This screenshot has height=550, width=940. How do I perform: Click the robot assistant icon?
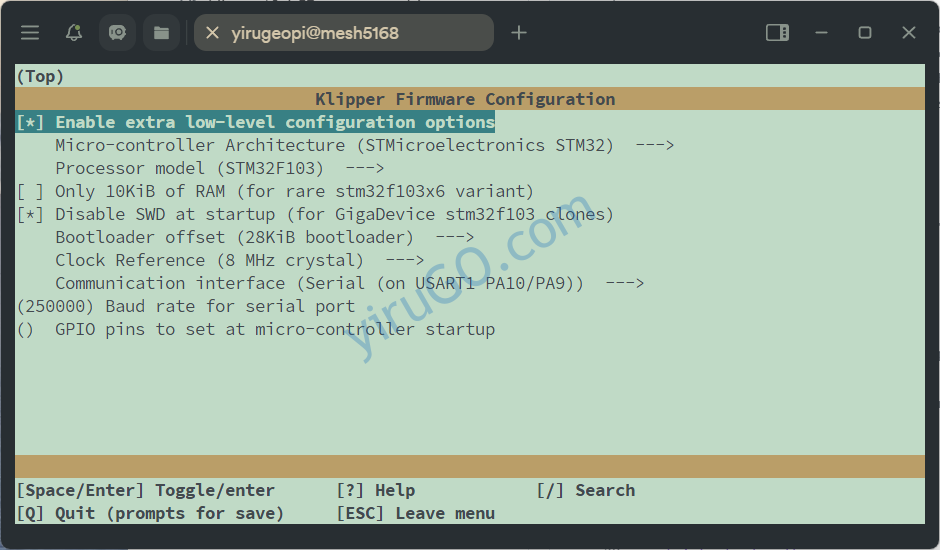117,33
